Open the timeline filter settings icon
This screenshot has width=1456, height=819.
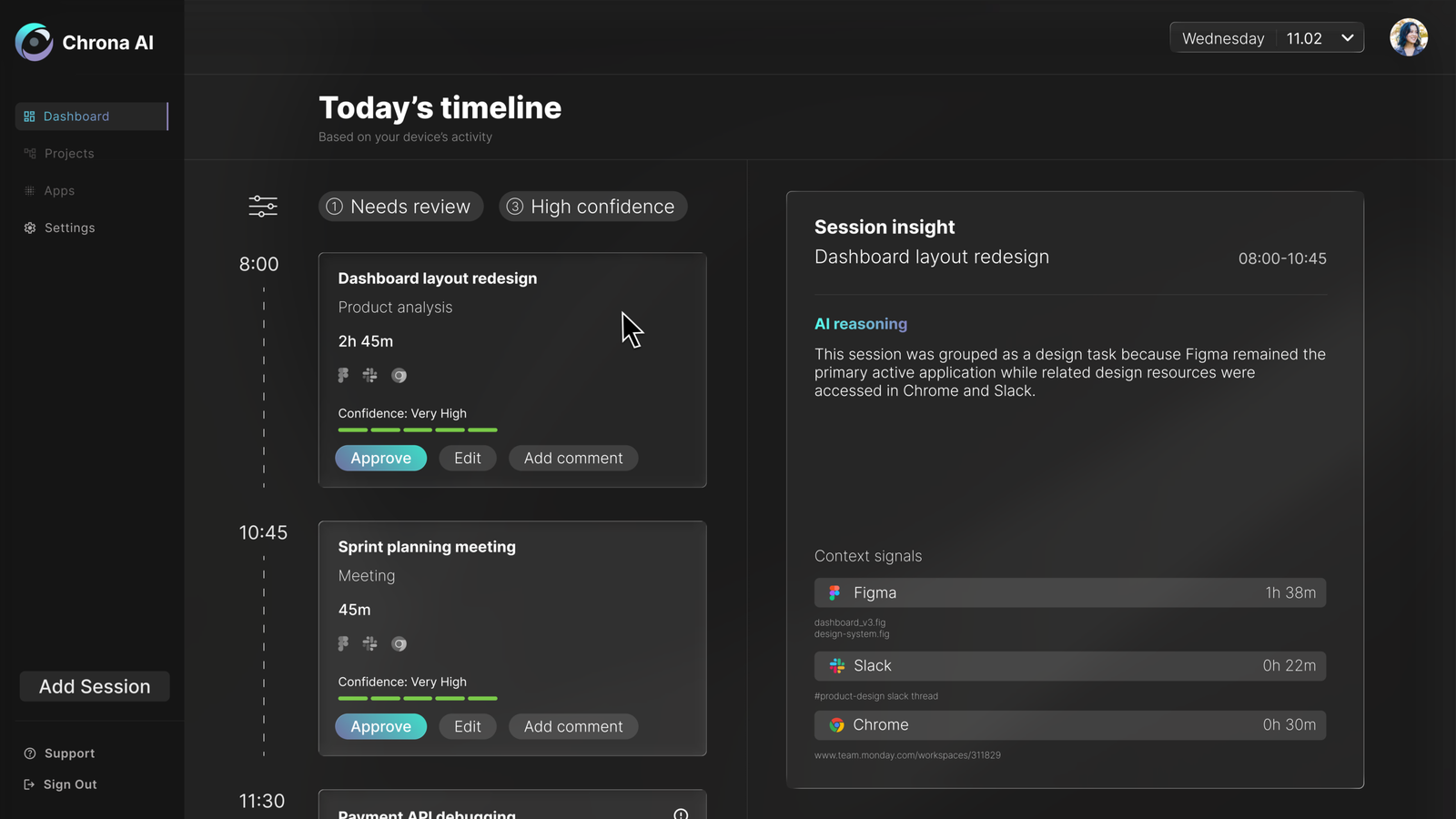tap(263, 207)
